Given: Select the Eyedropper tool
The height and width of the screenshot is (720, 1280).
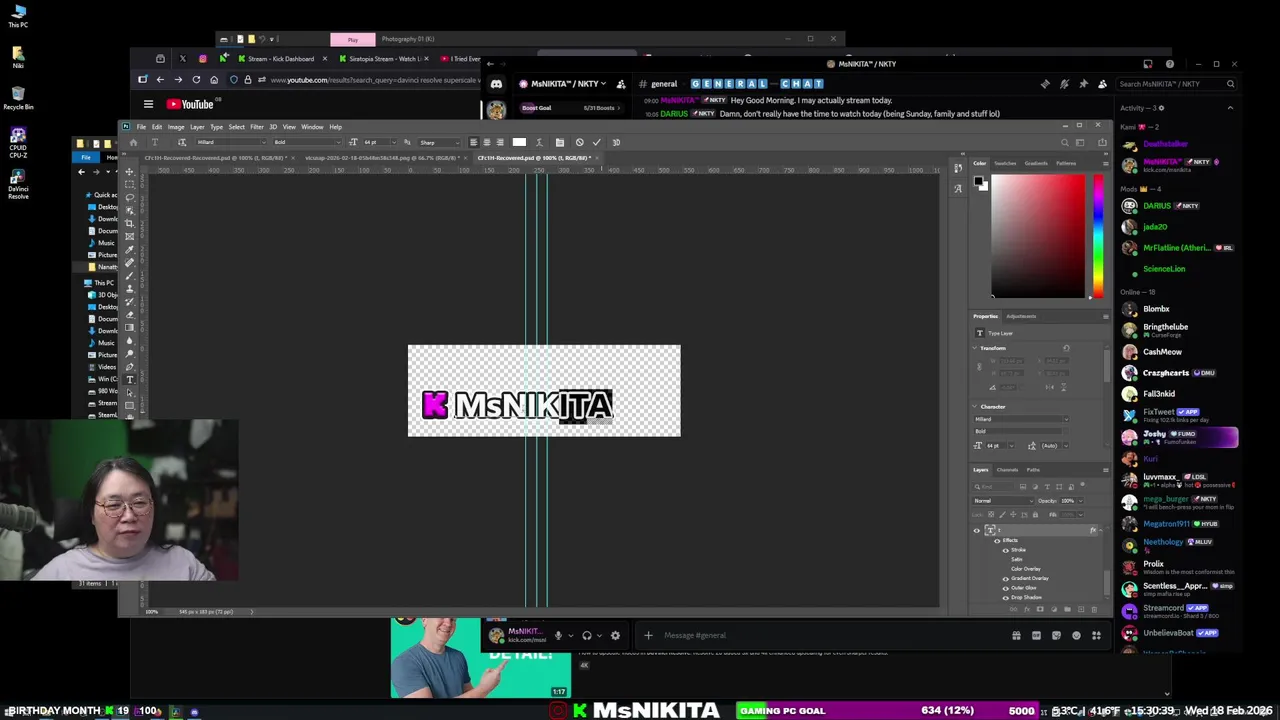Looking at the screenshot, I should pos(129,249).
